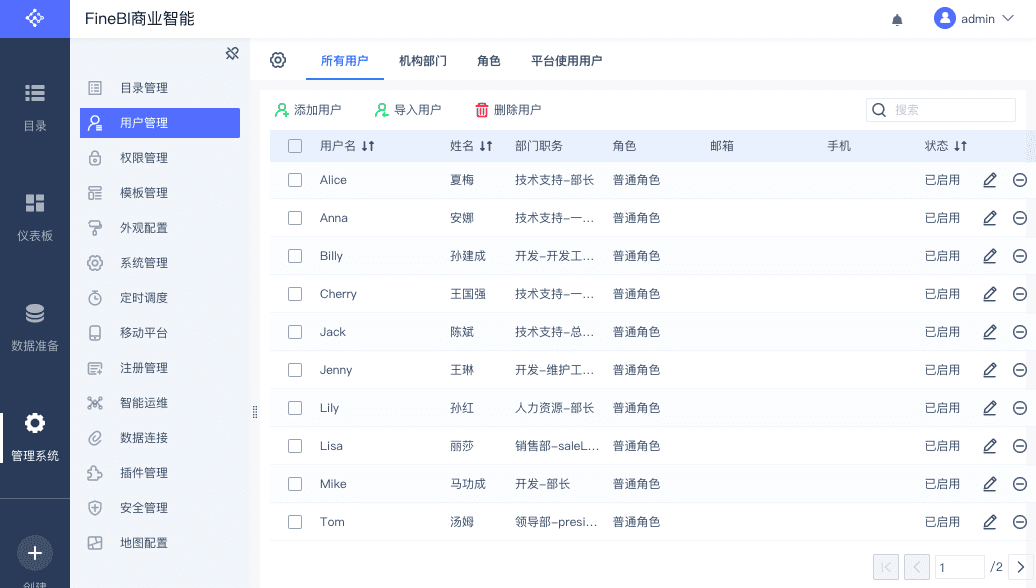The width and height of the screenshot is (1036, 588).
Task: Click the 删除用户 button
Action: (x=508, y=110)
